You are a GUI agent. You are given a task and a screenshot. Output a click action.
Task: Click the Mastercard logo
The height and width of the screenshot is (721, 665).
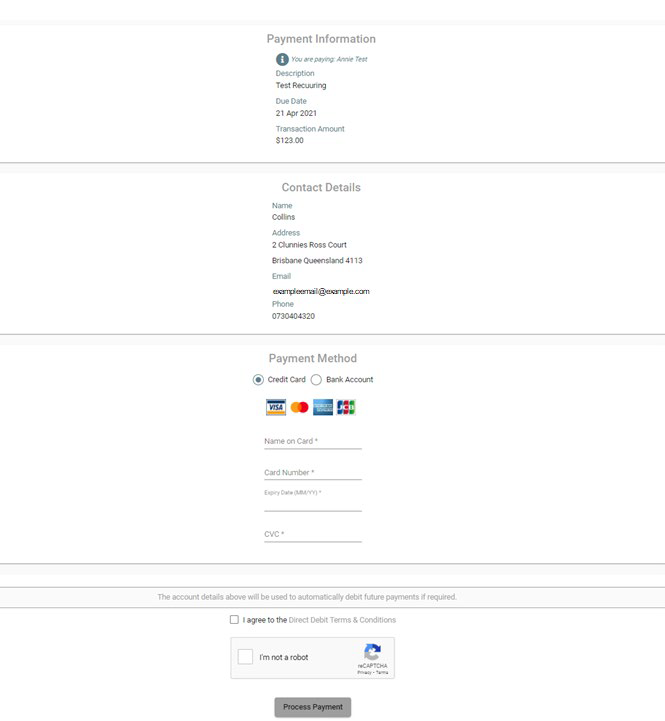300,407
